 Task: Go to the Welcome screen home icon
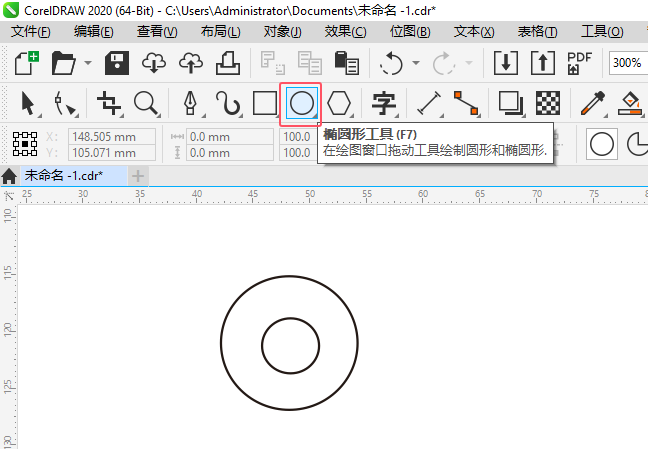(x=9, y=176)
